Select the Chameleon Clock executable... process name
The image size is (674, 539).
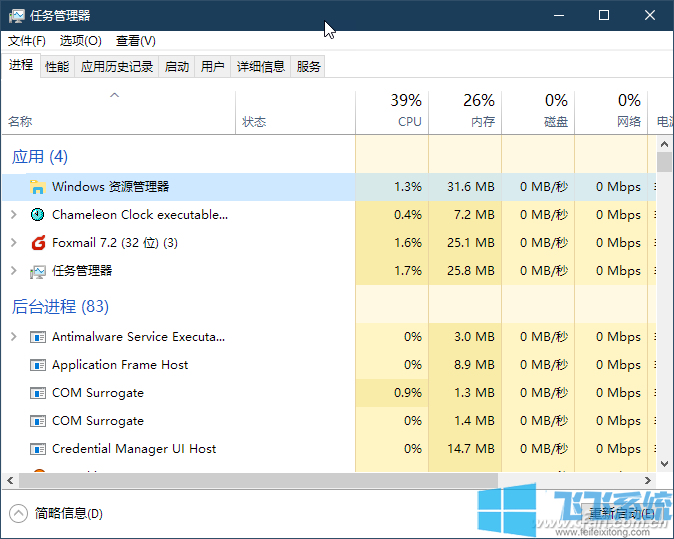tap(140, 214)
